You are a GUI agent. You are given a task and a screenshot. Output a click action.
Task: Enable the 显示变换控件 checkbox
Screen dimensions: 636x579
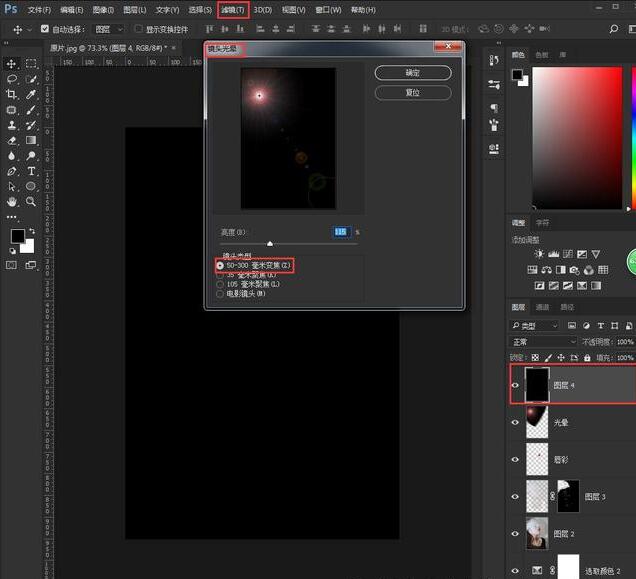pyautogui.click(x=138, y=30)
